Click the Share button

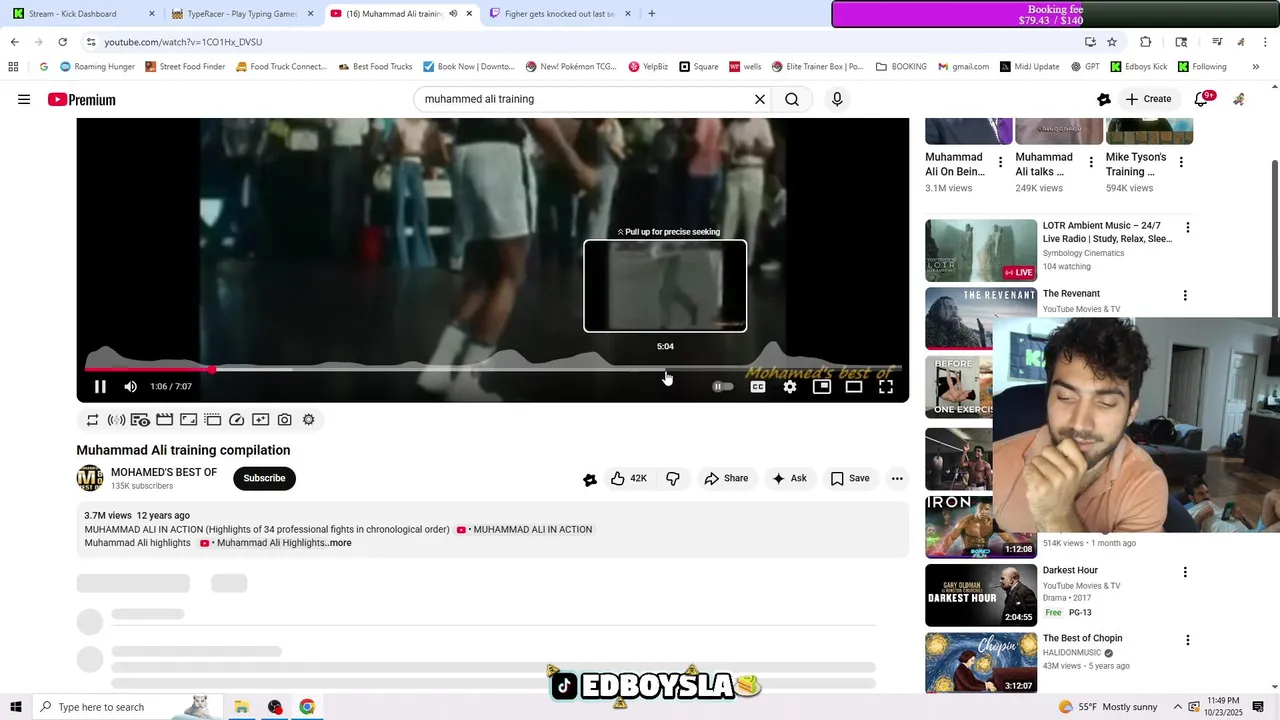tap(726, 478)
